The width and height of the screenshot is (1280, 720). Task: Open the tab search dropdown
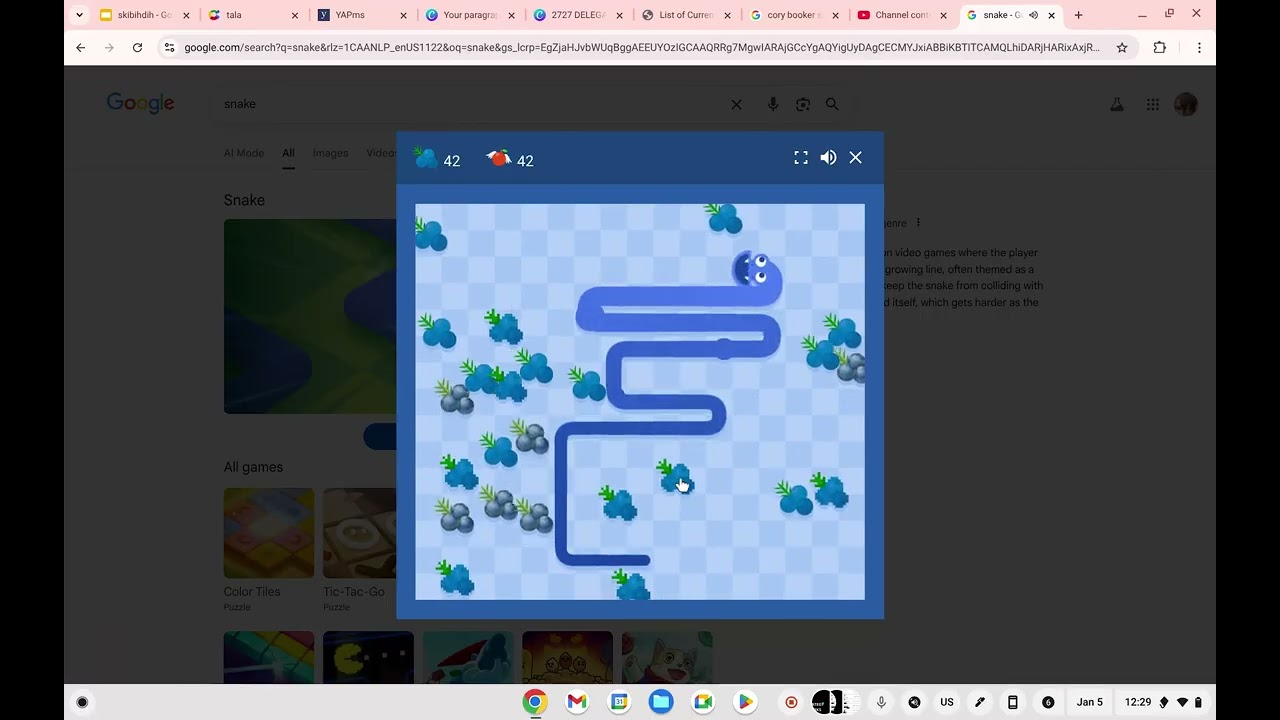(79, 15)
